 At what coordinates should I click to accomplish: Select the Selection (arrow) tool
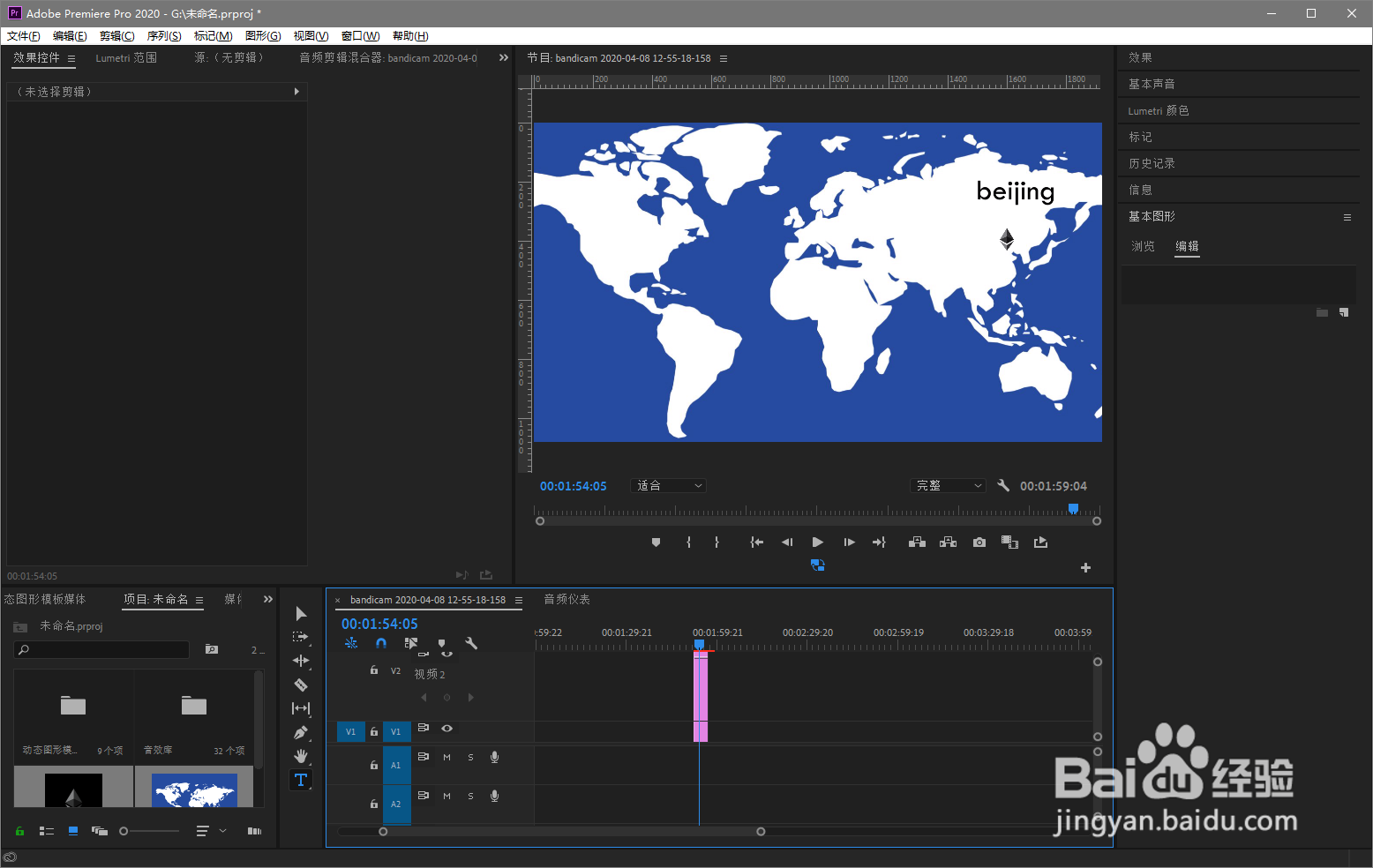301,613
